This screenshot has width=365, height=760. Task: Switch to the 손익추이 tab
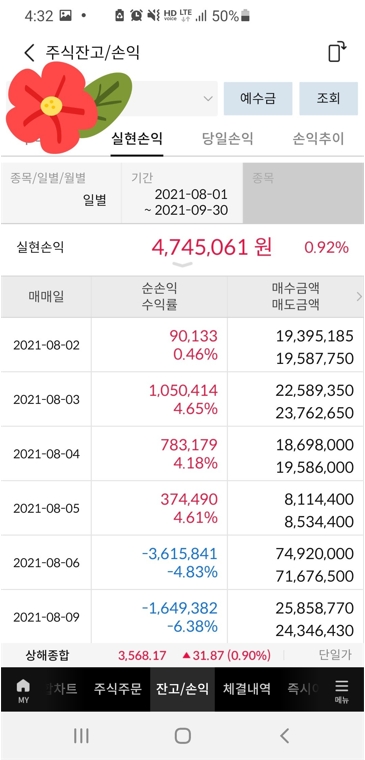318,139
